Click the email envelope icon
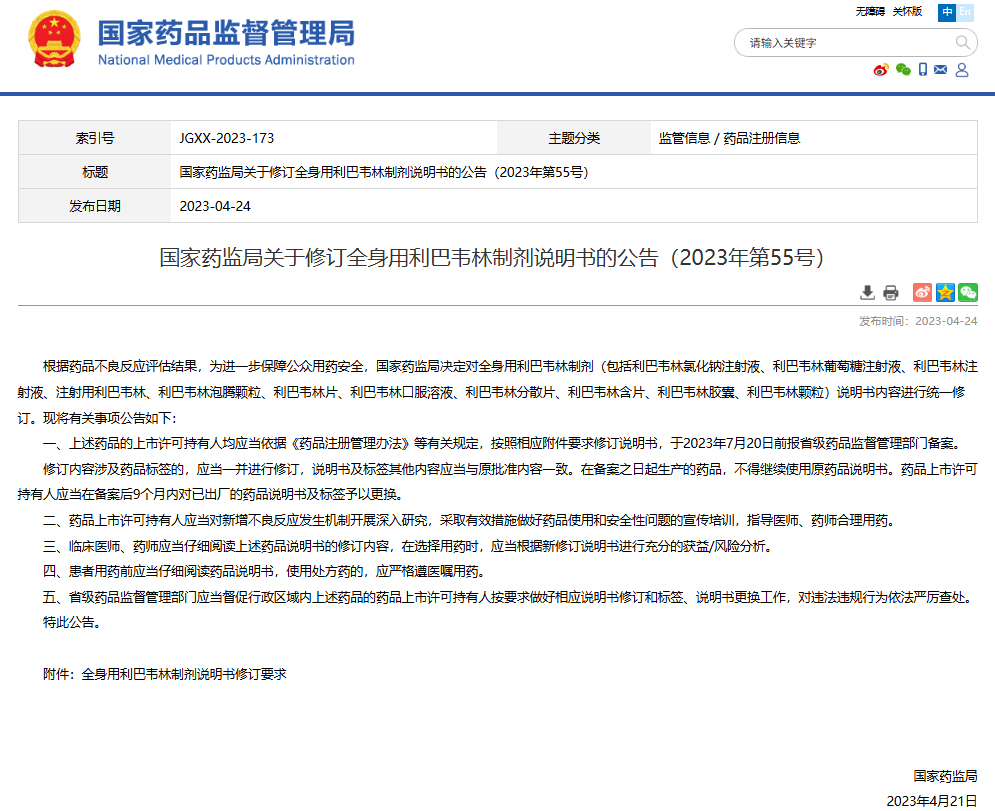Viewport: 995px width, 811px height. tap(942, 70)
